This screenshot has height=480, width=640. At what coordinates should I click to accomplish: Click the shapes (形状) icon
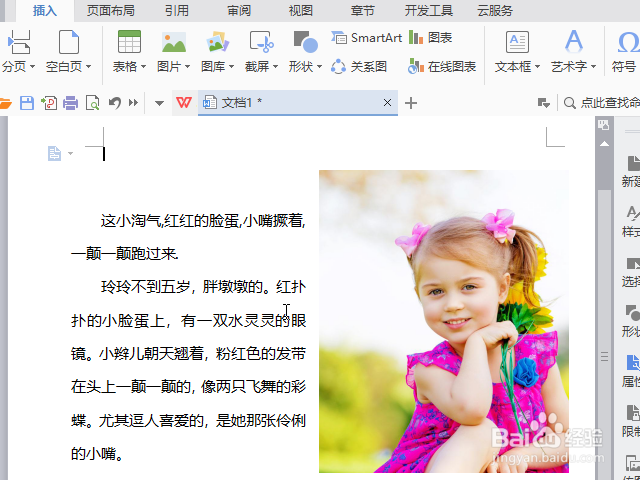coord(305,42)
